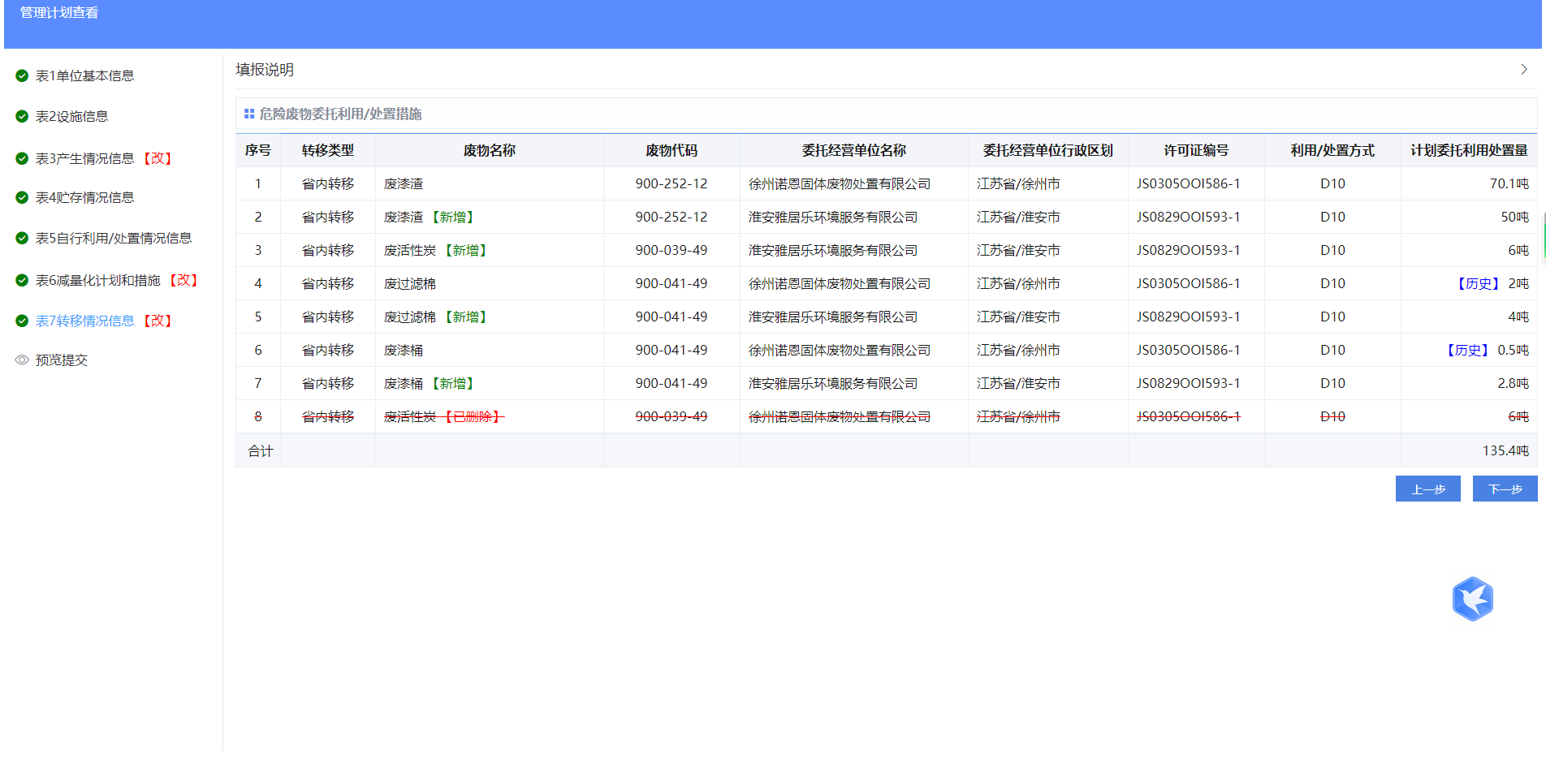Click 废漆渣【新增】 in row 2

pos(430,217)
